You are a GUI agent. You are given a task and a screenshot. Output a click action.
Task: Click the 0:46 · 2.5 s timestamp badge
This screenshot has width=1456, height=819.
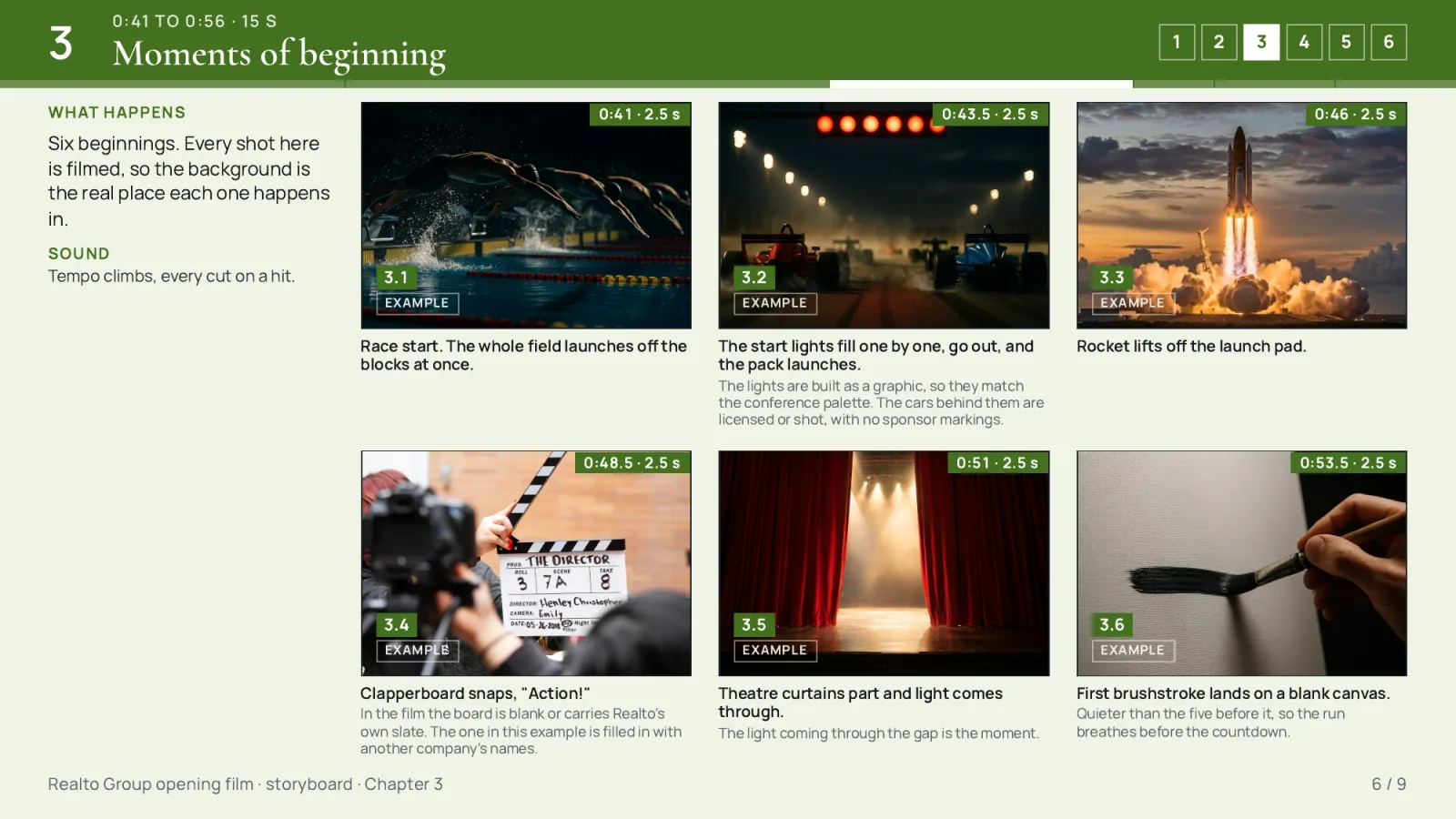click(1355, 114)
